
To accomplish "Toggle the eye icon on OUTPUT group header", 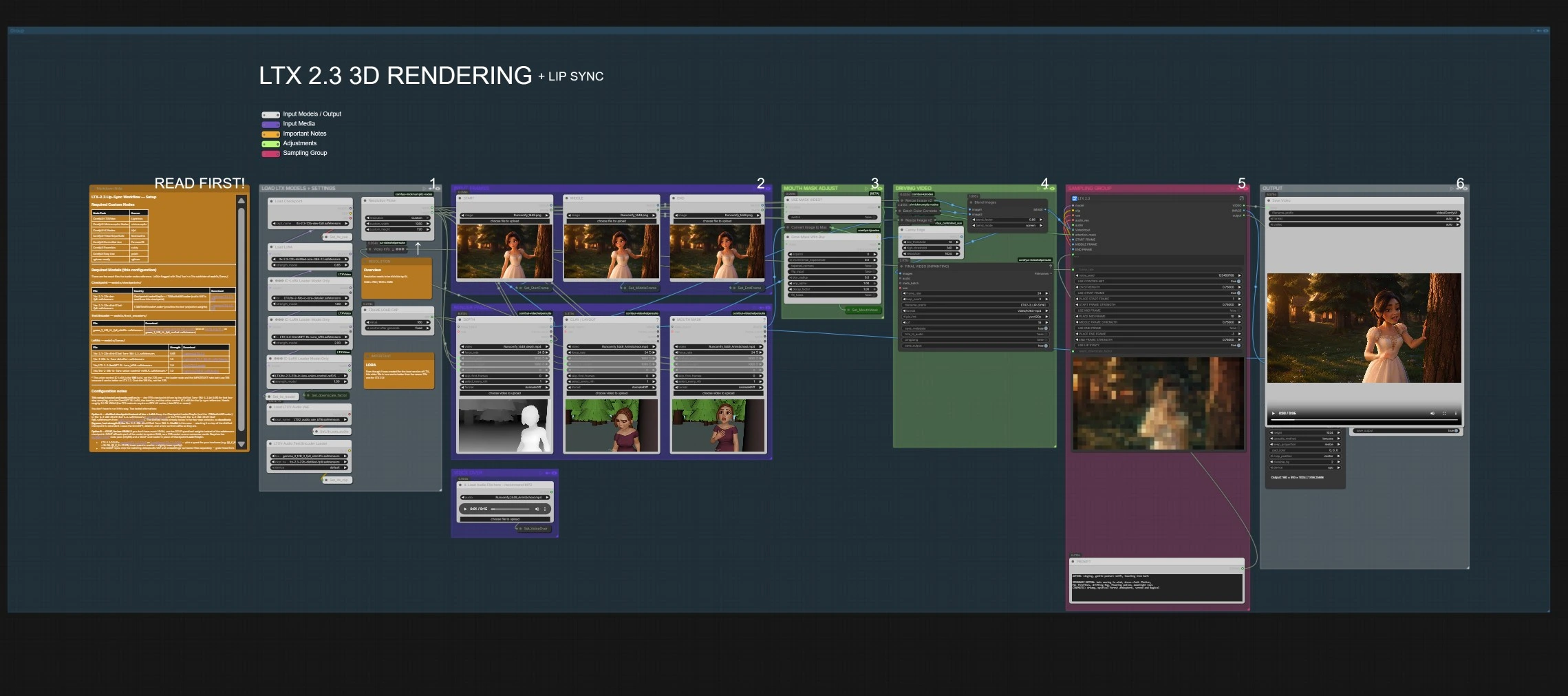I will [1465, 189].
